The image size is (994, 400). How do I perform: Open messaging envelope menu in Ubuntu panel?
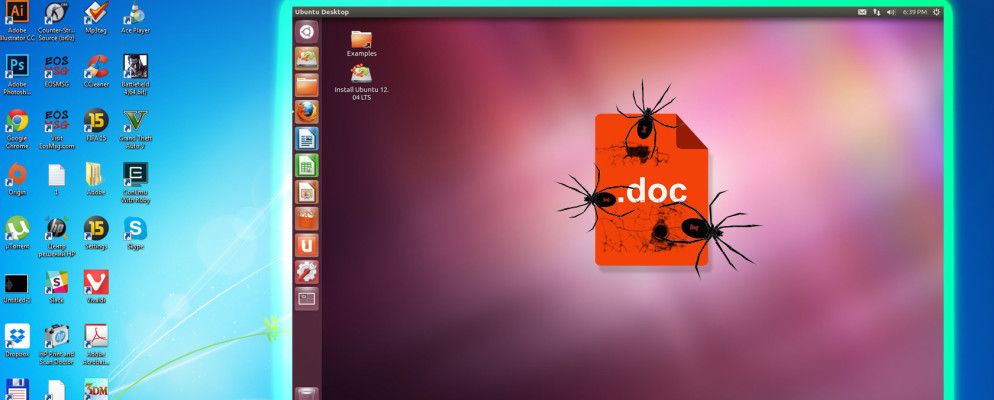tap(862, 12)
